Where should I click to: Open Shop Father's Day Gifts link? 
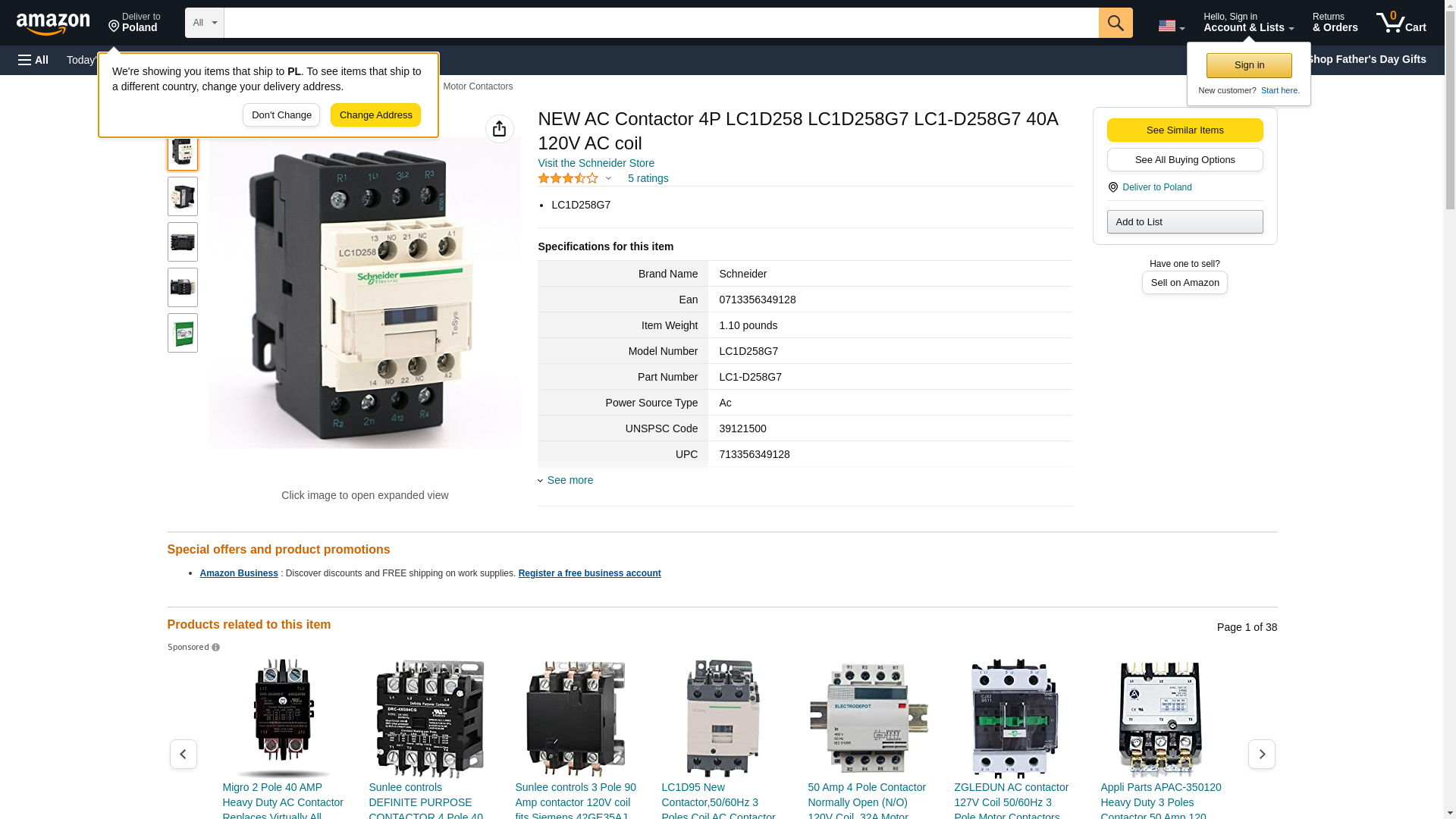pos(1367,59)
